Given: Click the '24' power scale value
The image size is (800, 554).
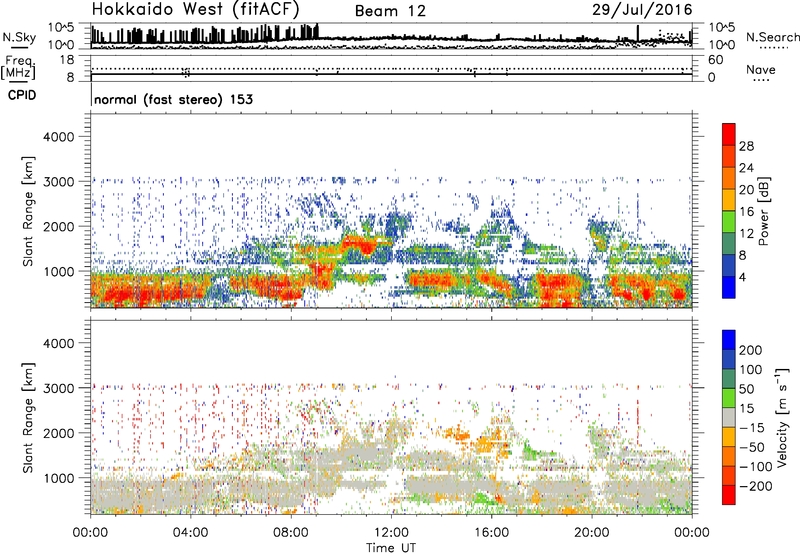Looking at the screenshot, I should coord(746,168).
